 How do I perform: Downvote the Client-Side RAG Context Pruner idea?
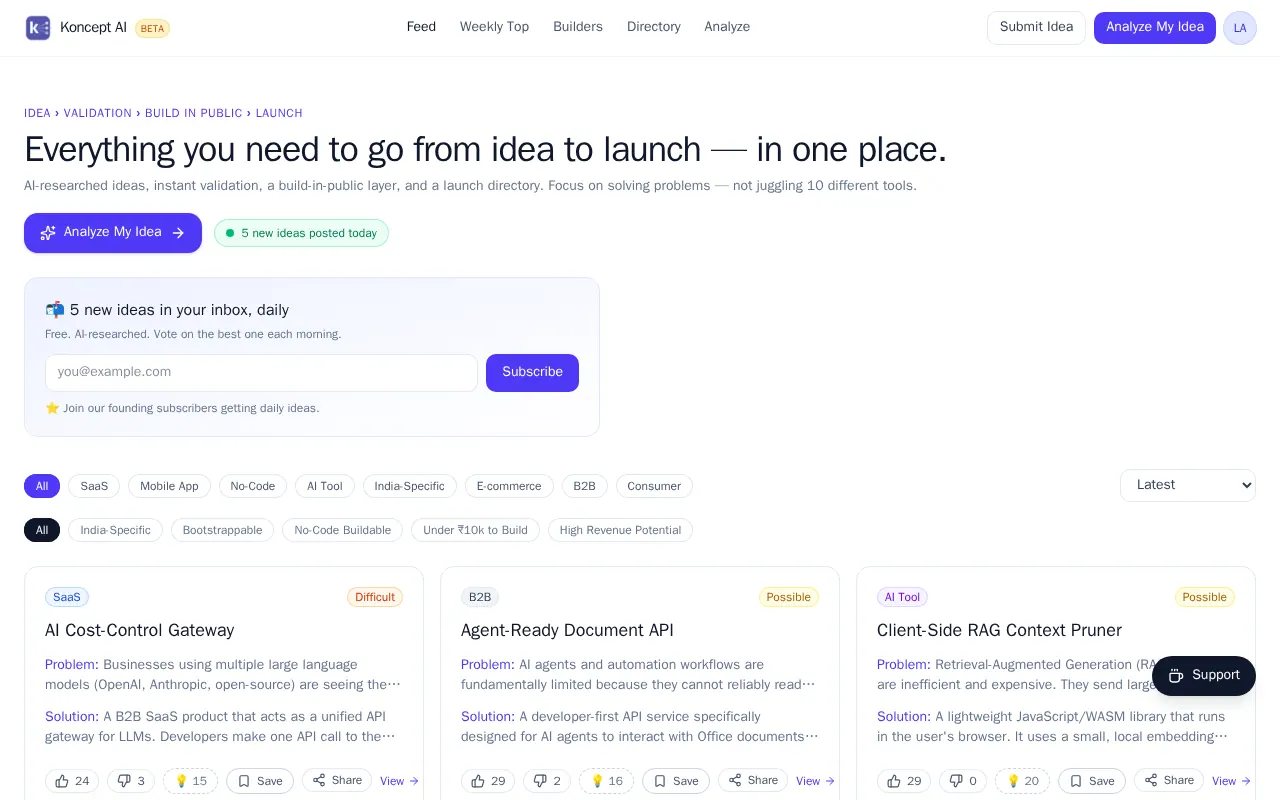[963, 781]
